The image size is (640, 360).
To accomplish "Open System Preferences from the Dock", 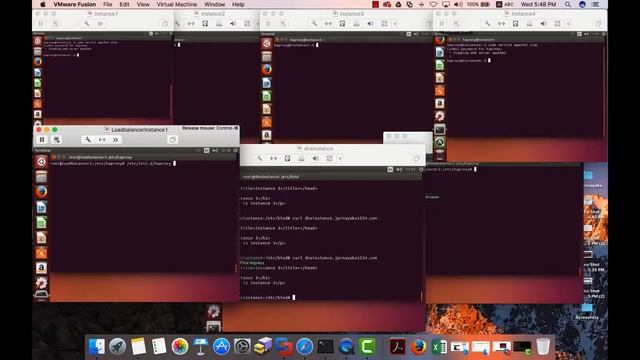I will pyautogui.click(x=242, y=347).
